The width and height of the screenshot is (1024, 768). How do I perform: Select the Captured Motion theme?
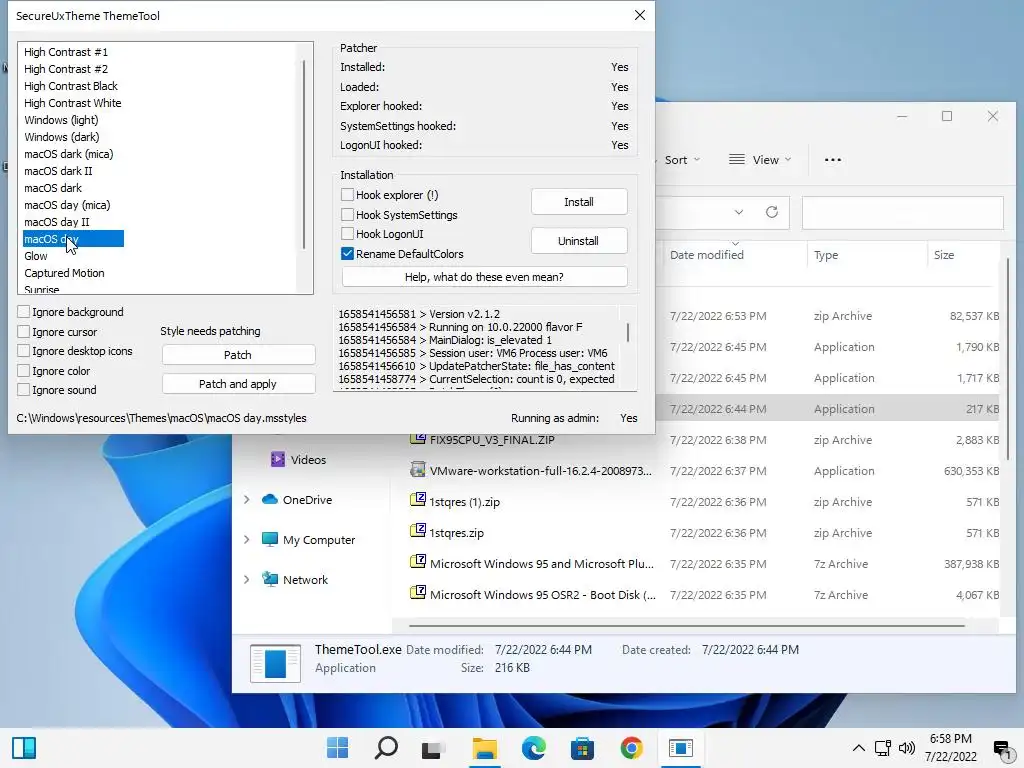click(64, 273)
